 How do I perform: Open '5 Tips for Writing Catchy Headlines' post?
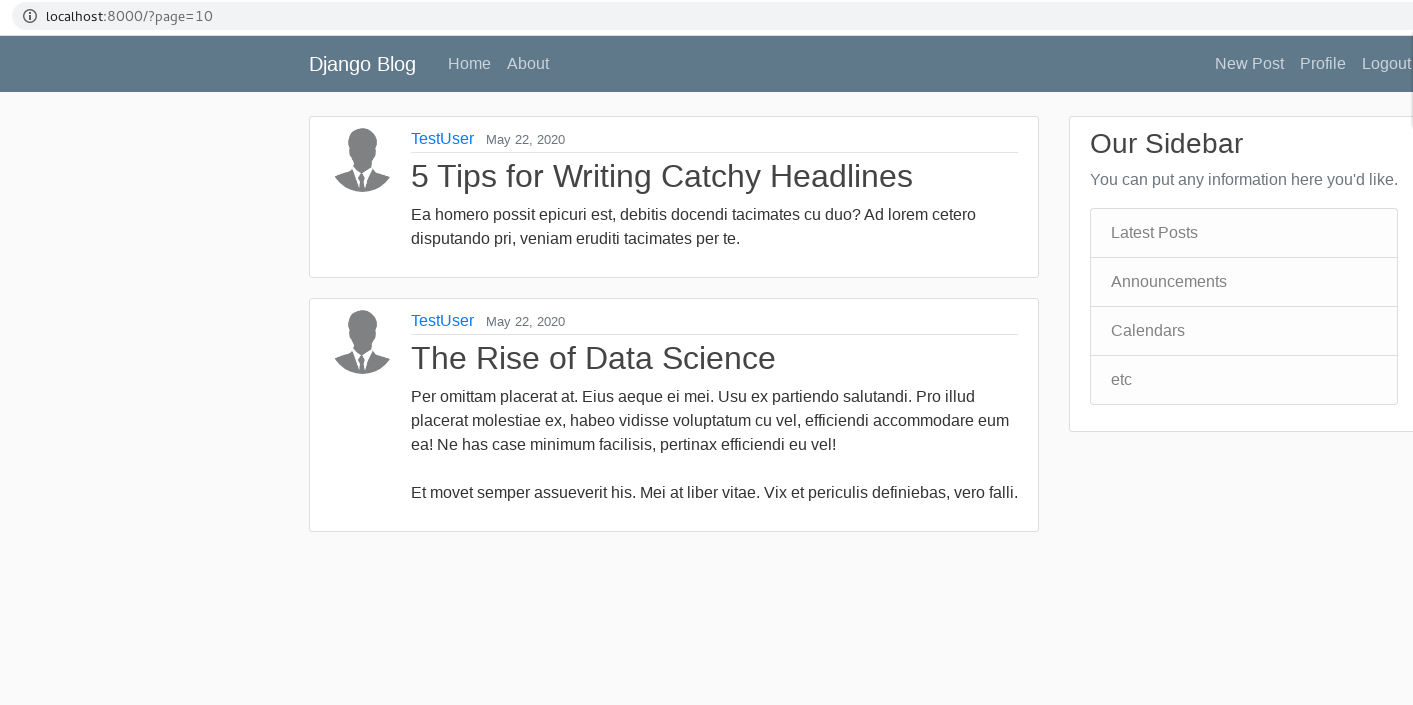pos(661,177)
